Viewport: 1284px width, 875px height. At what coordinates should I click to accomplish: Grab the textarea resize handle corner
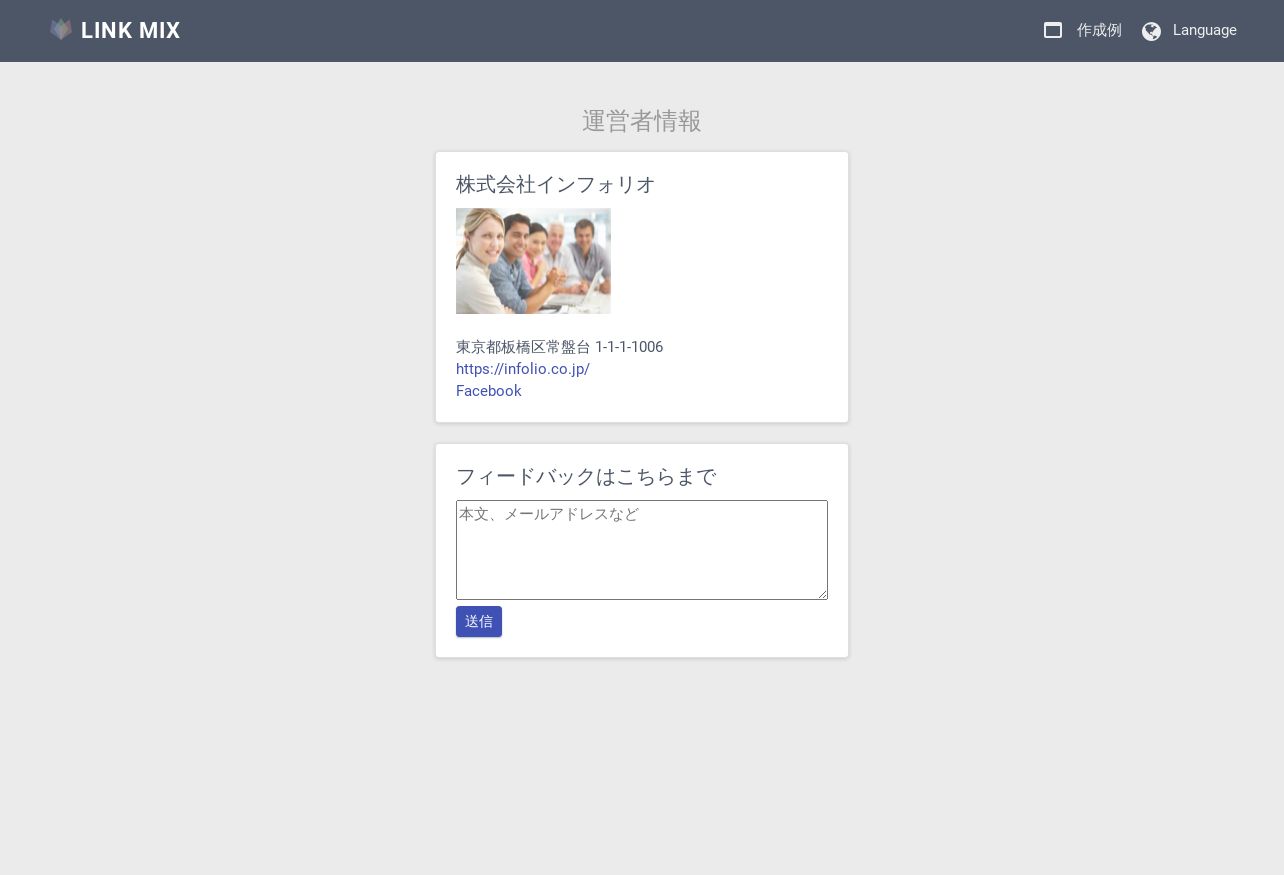[x=822, y=594]
